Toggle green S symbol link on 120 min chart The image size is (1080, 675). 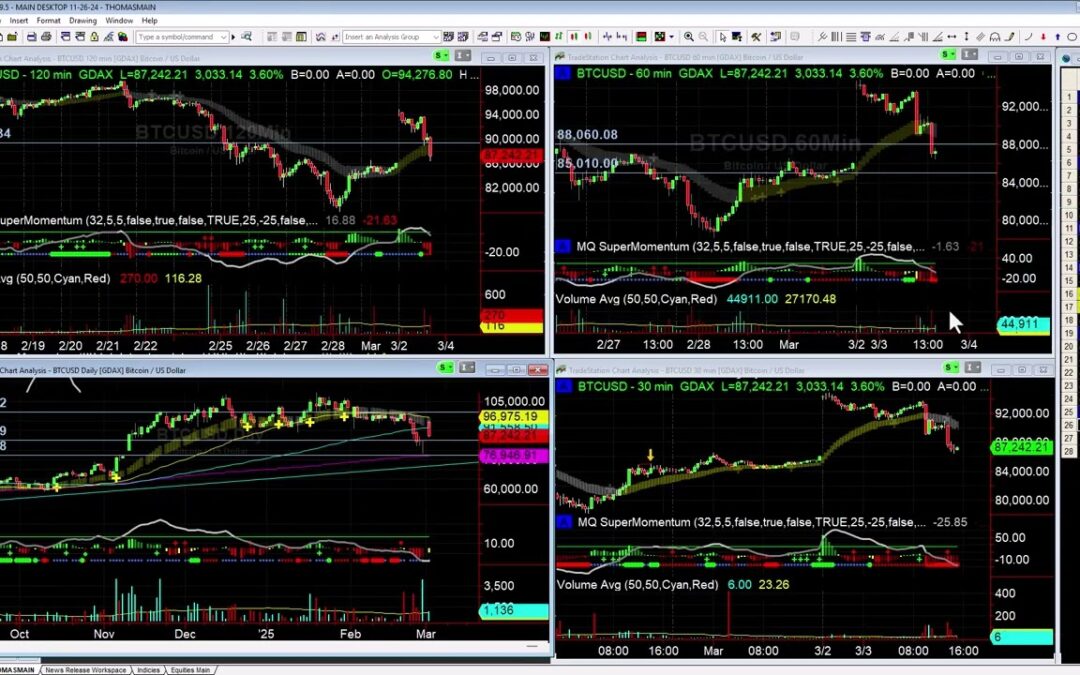439,56
